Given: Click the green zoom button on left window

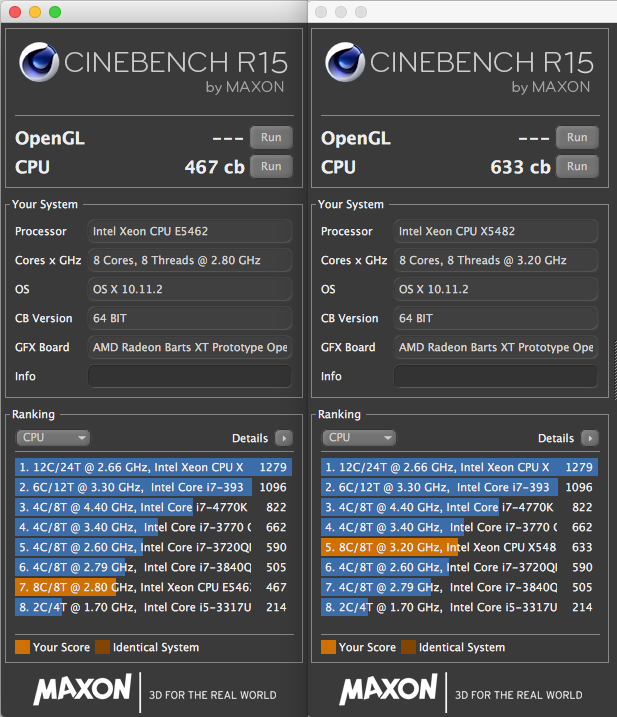Looking at the screenshot, I should pyautogui.click(x=54, y=12).
